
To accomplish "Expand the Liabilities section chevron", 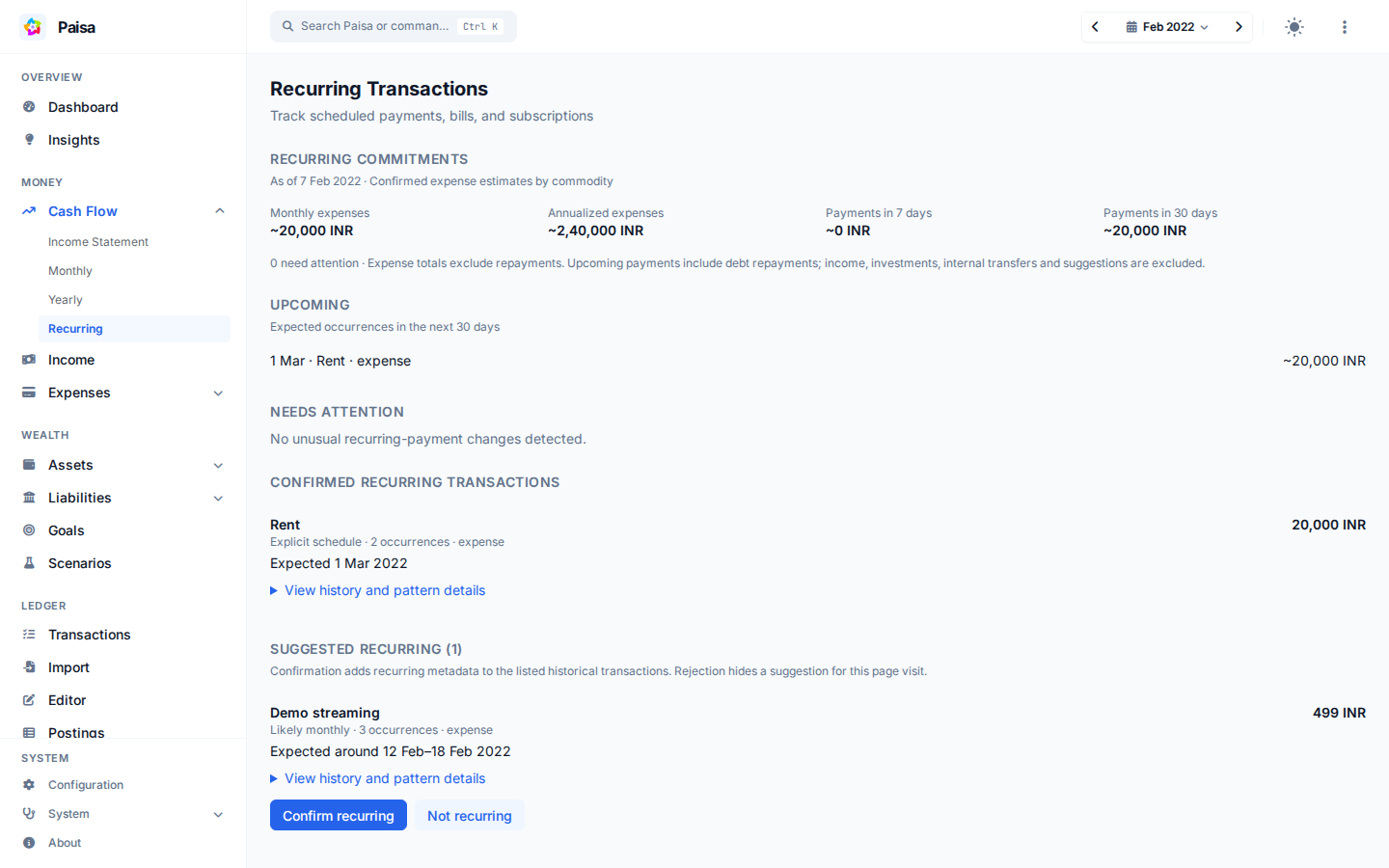I will click(219, 498).
